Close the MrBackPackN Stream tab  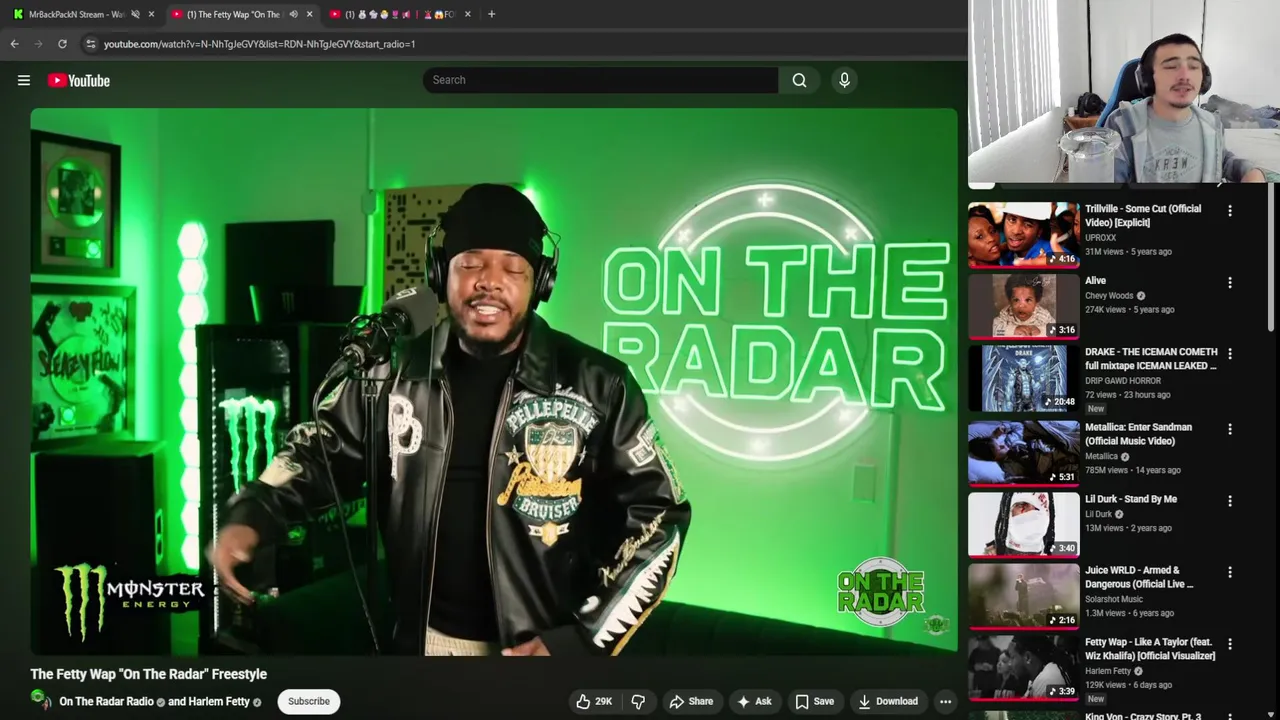tap(151, 14)
